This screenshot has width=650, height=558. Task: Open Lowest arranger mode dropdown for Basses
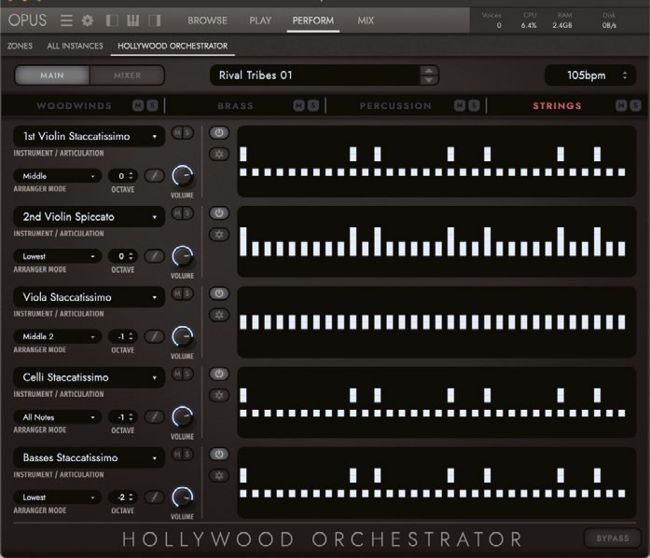click(58, 497)
